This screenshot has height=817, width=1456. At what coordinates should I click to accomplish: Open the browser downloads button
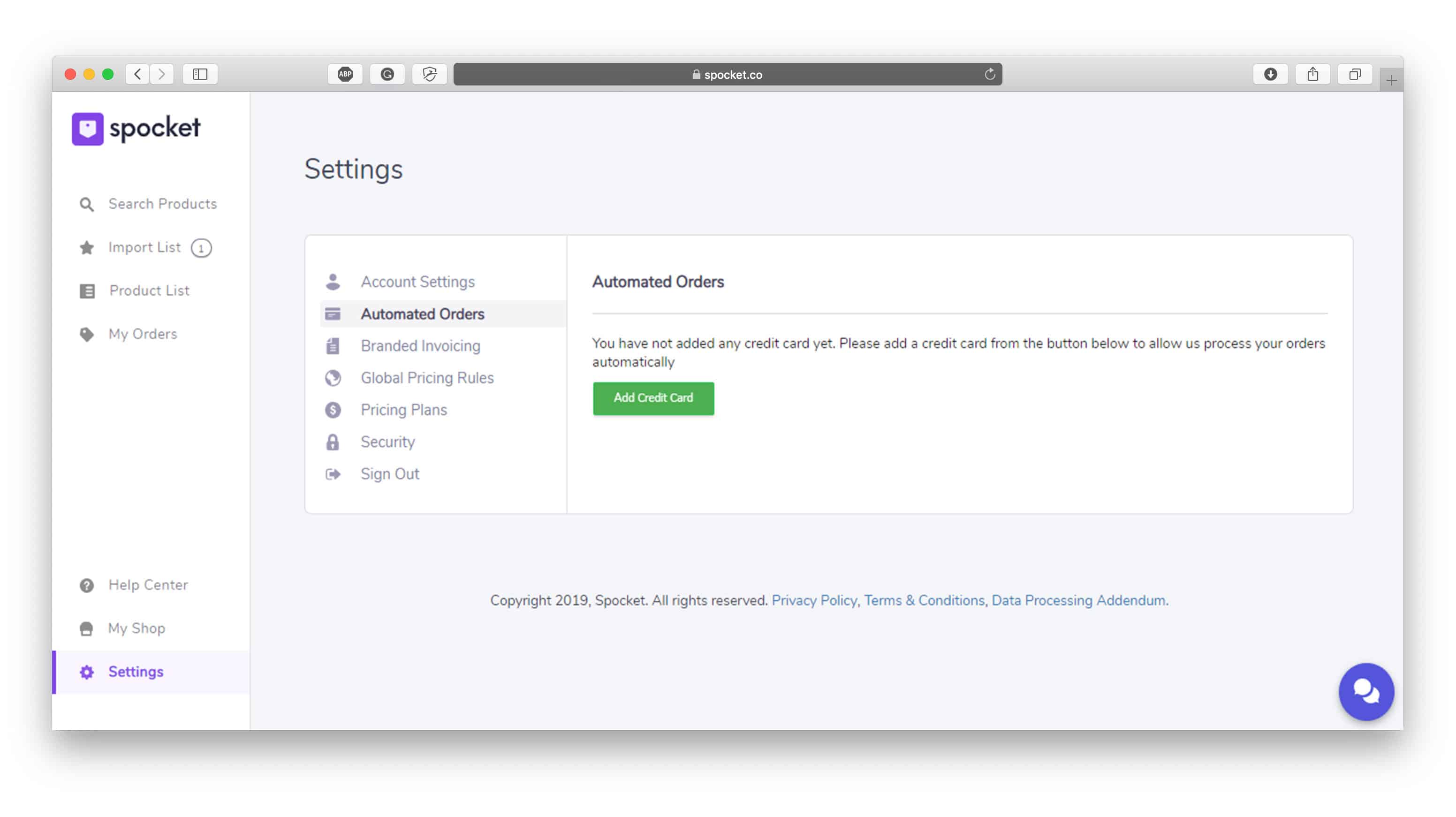click(x=1271, y=74)
